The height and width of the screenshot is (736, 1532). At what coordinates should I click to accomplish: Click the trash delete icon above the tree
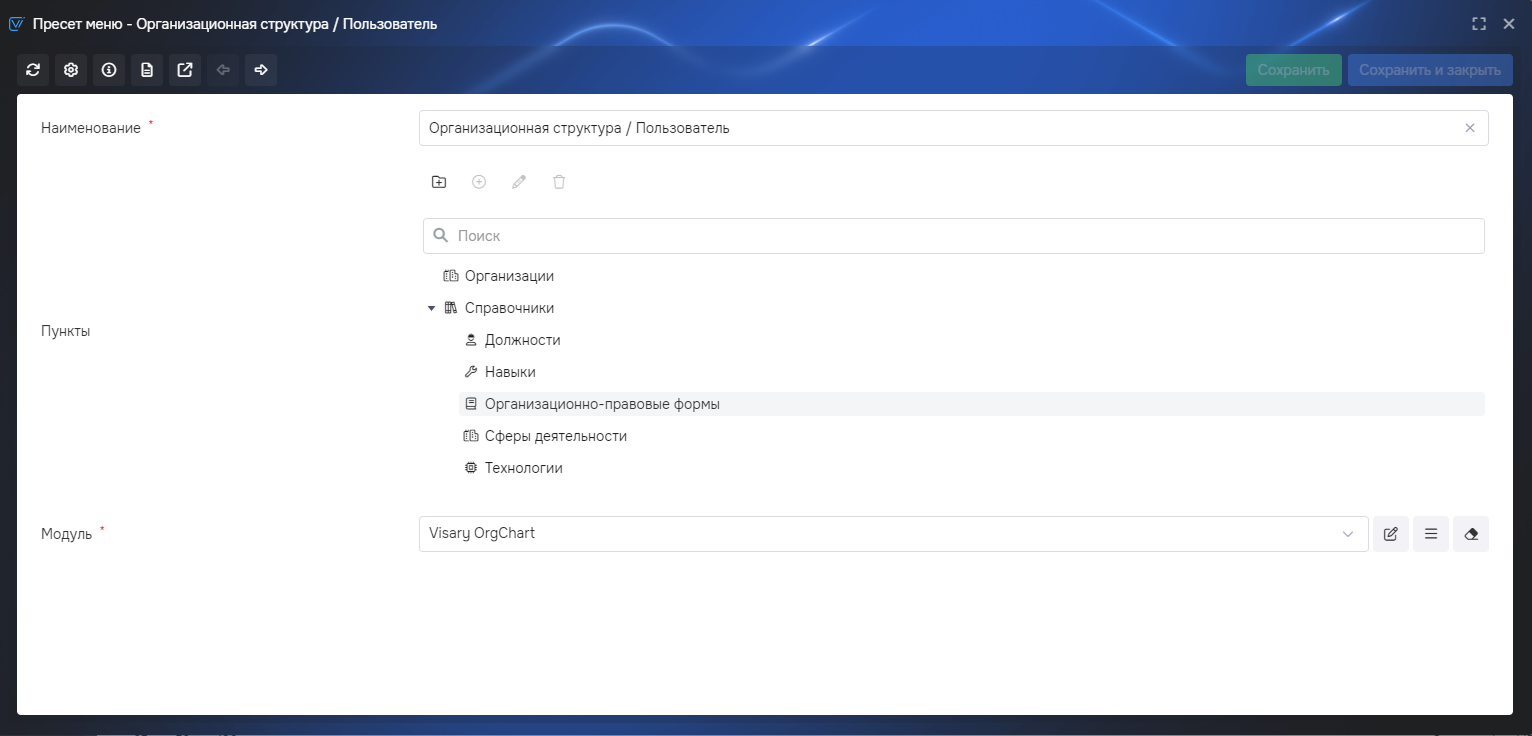(559, 182)
